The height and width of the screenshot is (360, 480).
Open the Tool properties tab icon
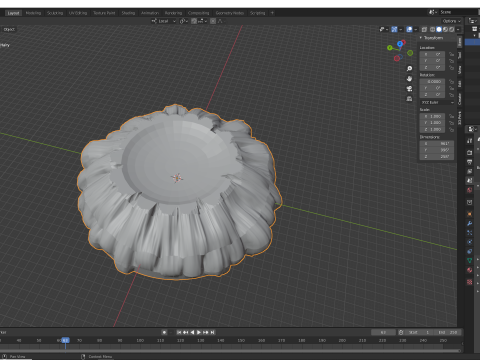470,141
